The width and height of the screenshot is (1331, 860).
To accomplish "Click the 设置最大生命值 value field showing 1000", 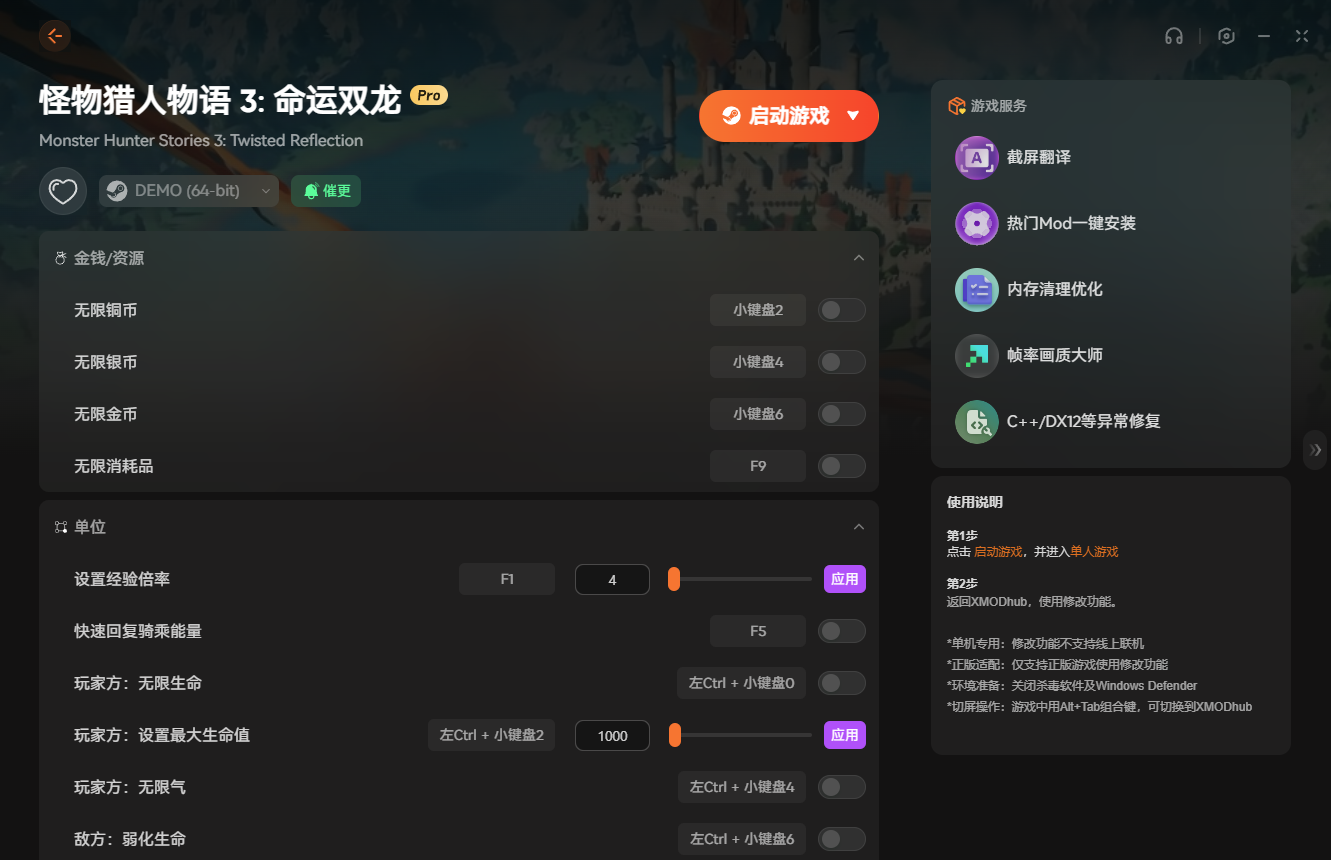I will click(612, 736).
